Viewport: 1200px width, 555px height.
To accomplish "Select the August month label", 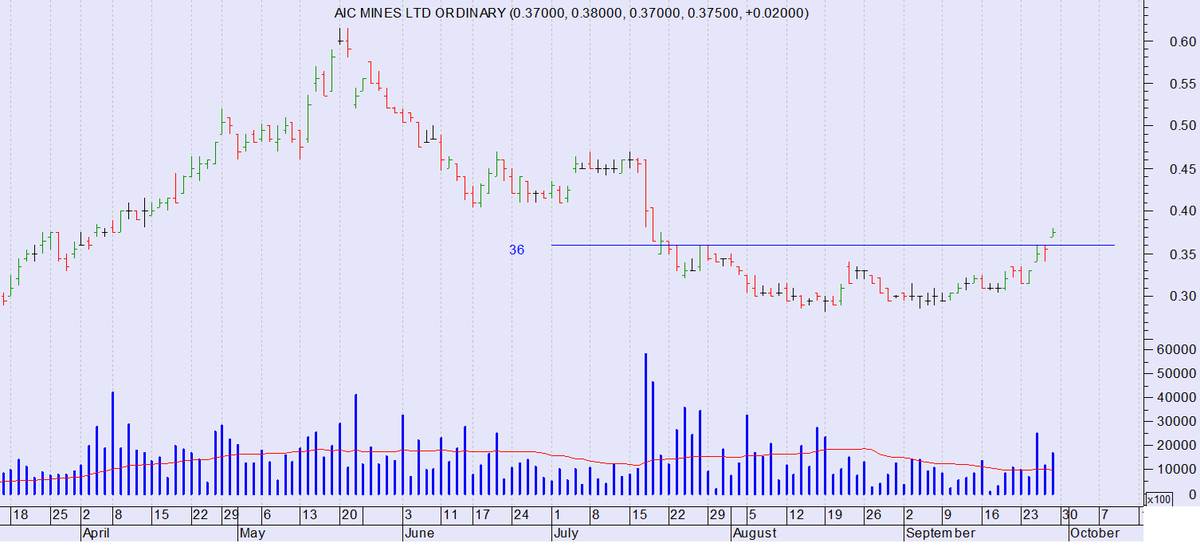I will pos(755,534).
